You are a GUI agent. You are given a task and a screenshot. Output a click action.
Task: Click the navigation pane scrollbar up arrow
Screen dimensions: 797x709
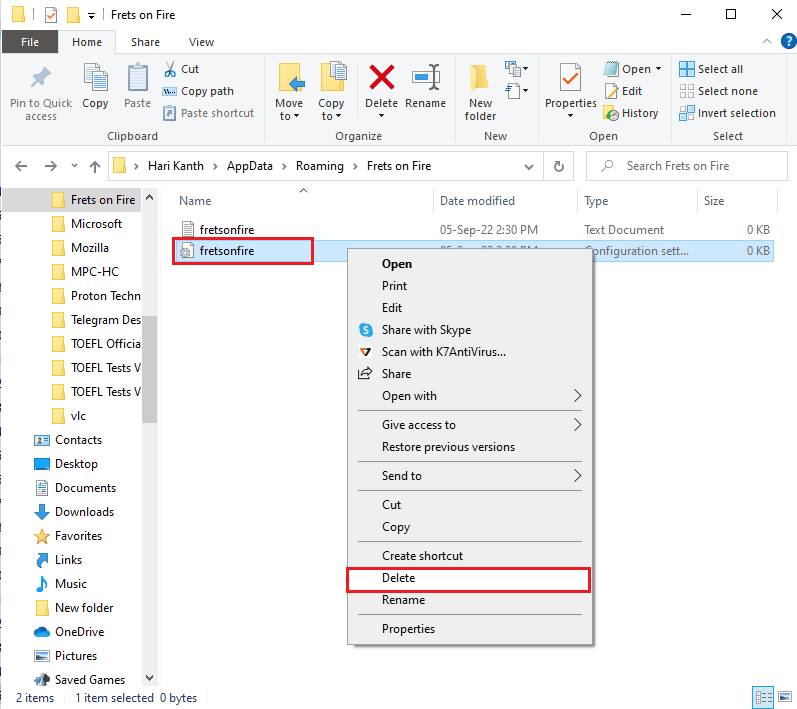(x=149, y=198)
